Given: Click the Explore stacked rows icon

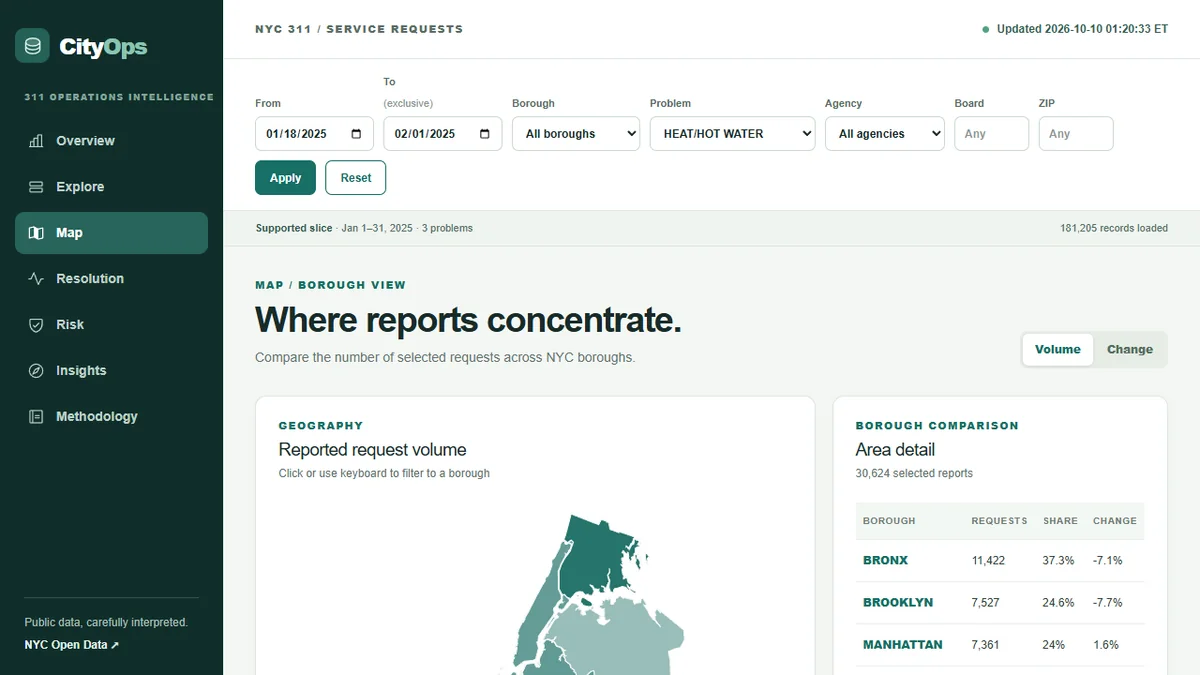Looking at the screenshot, I should pyautogui.click(x=36, y=187).
